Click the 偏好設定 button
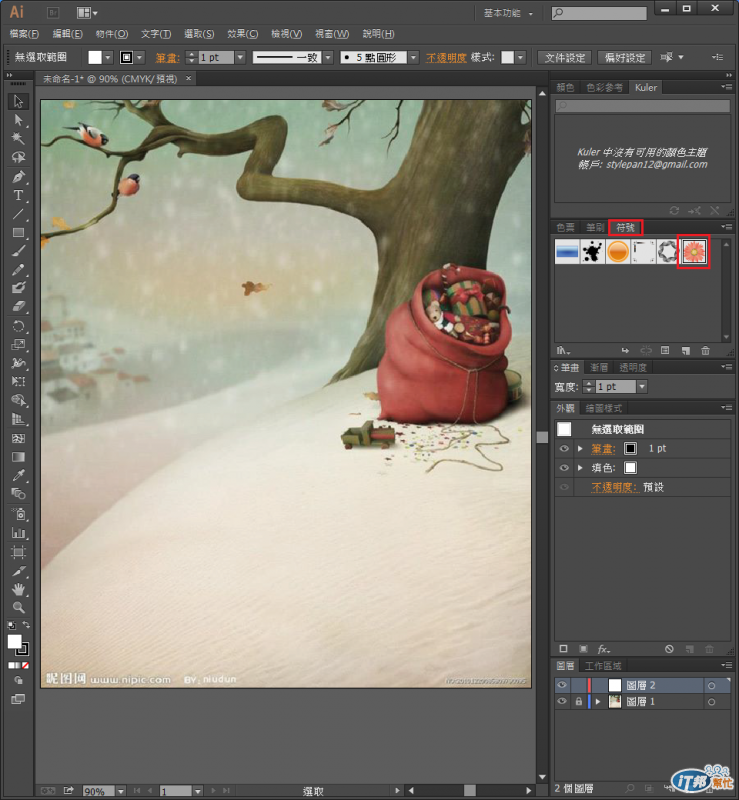 click(625, 58)
